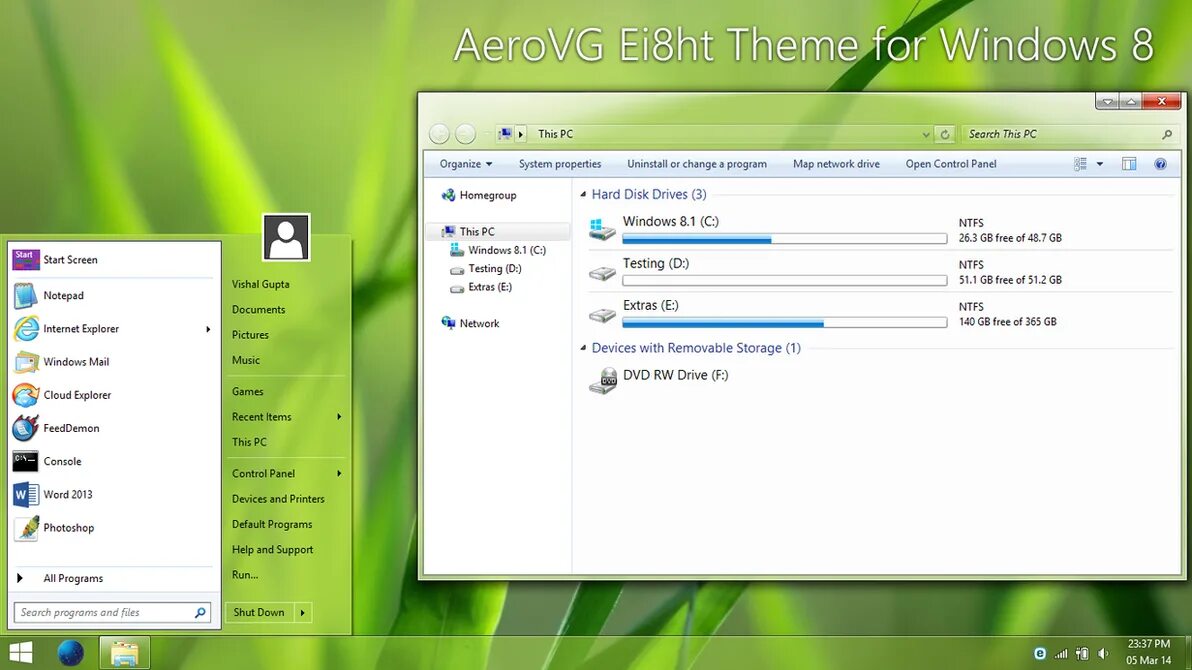Launch FeedDemon from start menu
Viewport: 1192px width, 670px height.
[114, 428]
